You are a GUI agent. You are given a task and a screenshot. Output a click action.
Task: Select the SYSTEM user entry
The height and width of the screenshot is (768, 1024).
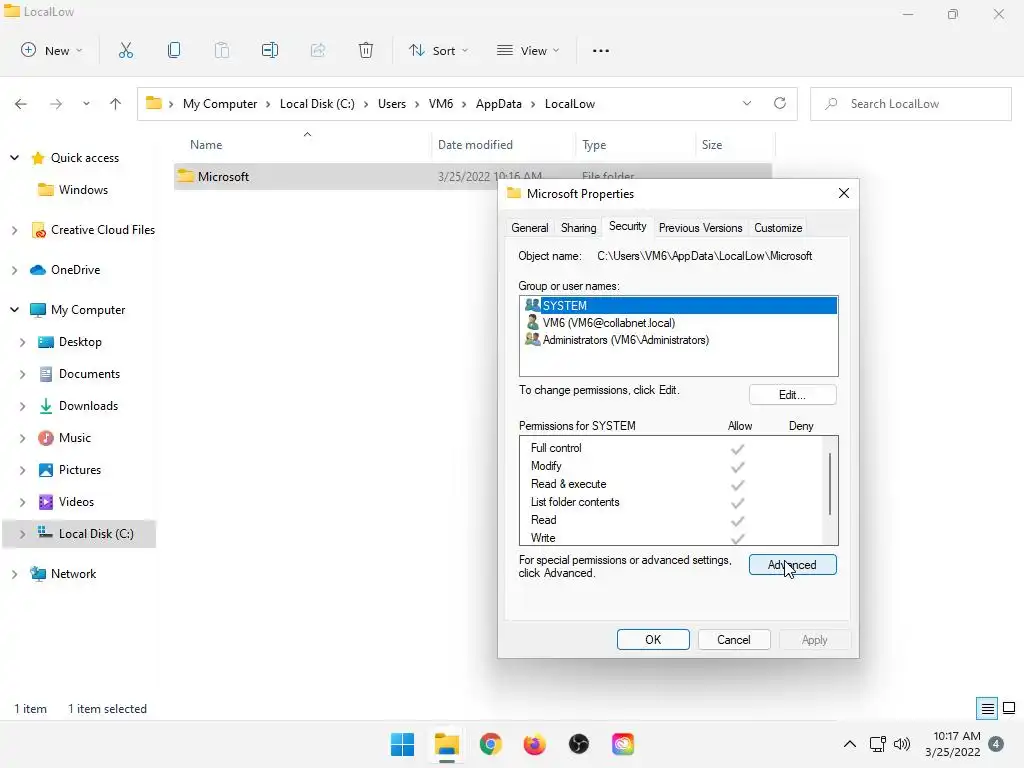click(679, 306)
